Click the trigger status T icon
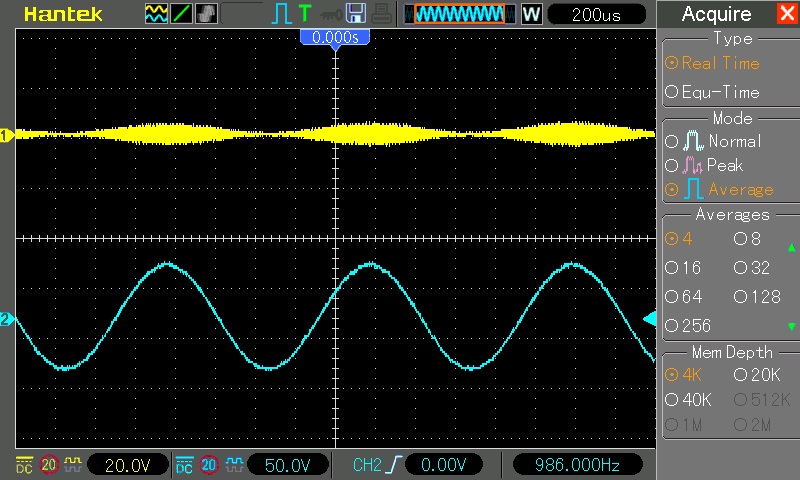The width and height of the screenshot is (800, 480). coord(305,14)
